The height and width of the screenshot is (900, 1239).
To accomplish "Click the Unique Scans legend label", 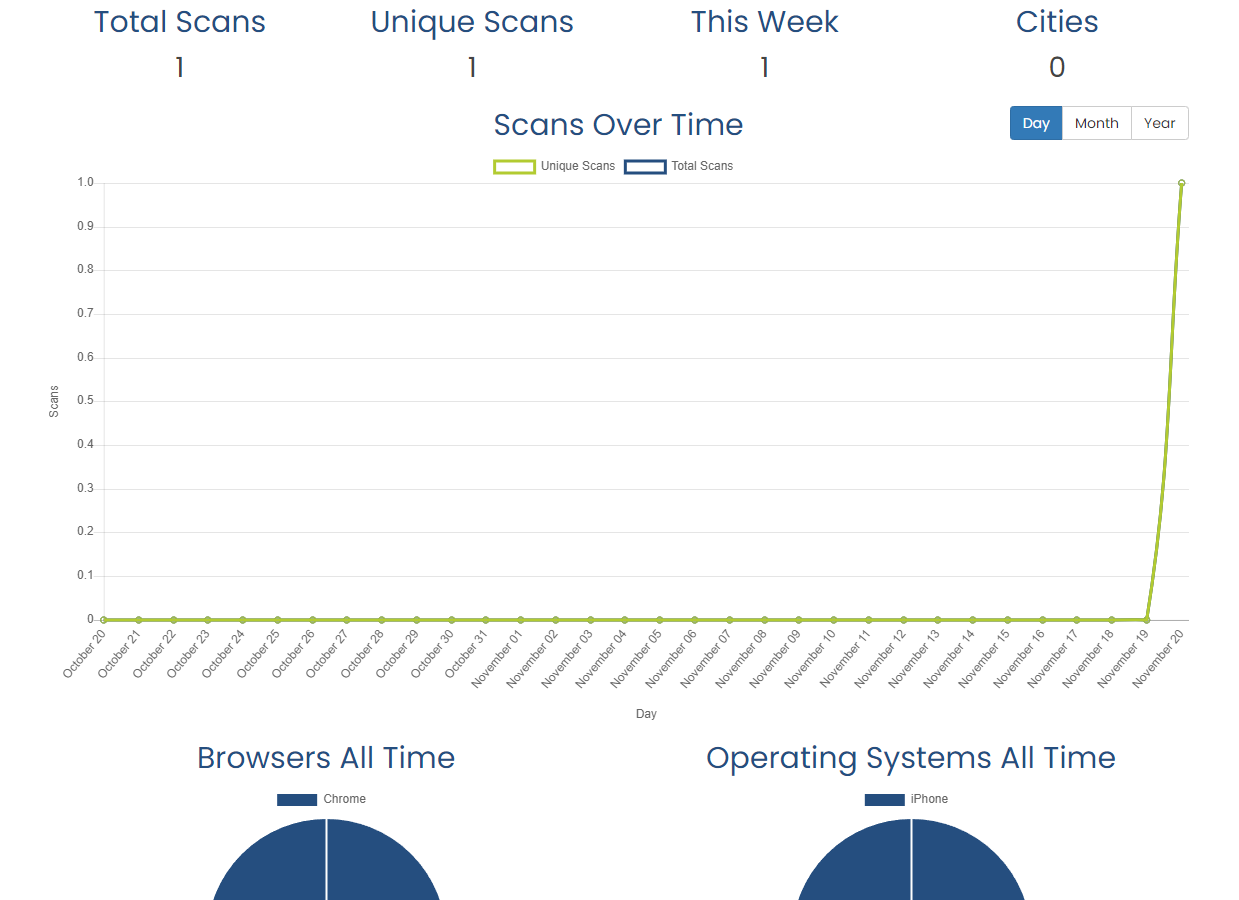I will (578, 166).
